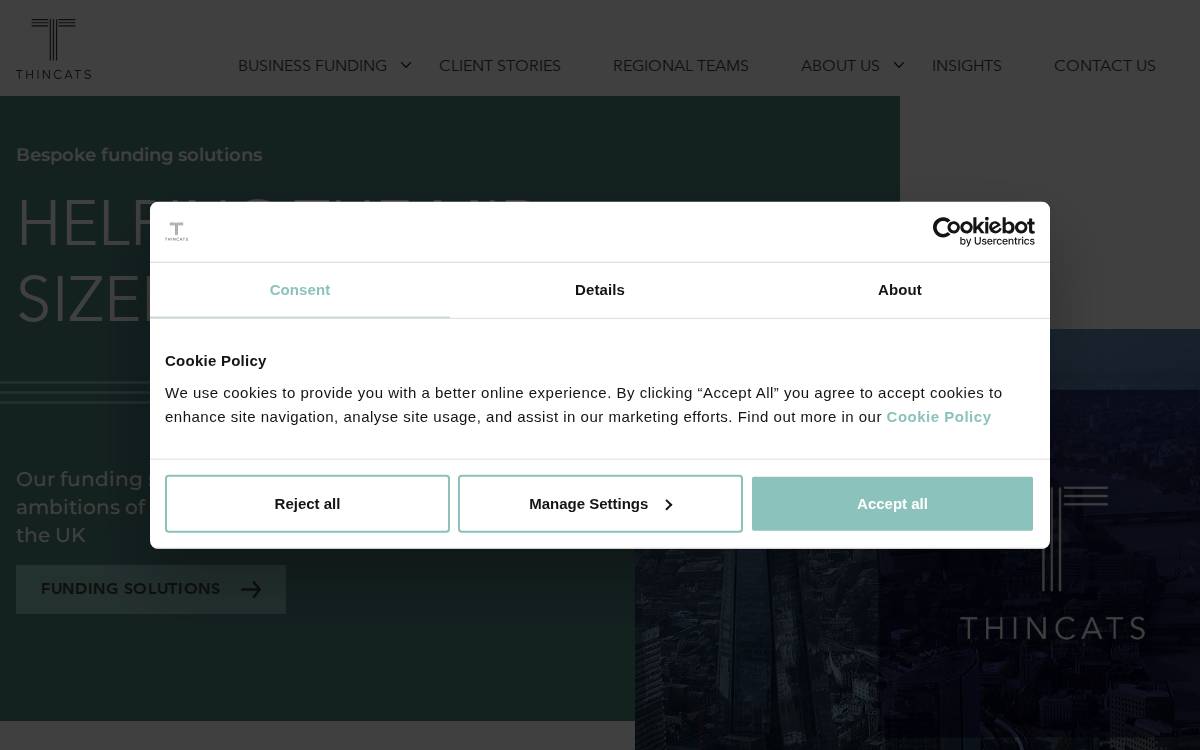The image size is (1200, 750).
Task: Expand the Business Funding dropdown chevron
Action: (x=406, y=65)
